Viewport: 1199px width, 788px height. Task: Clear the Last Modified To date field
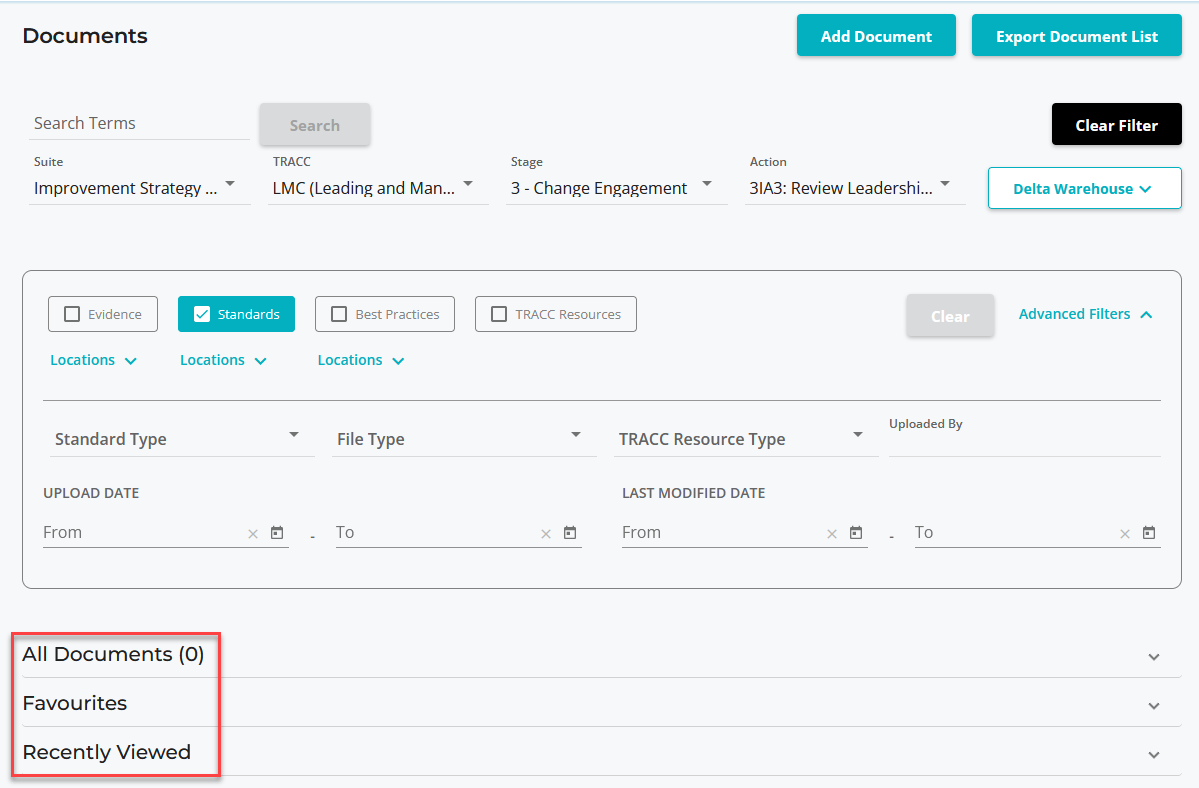(1125, 534)
